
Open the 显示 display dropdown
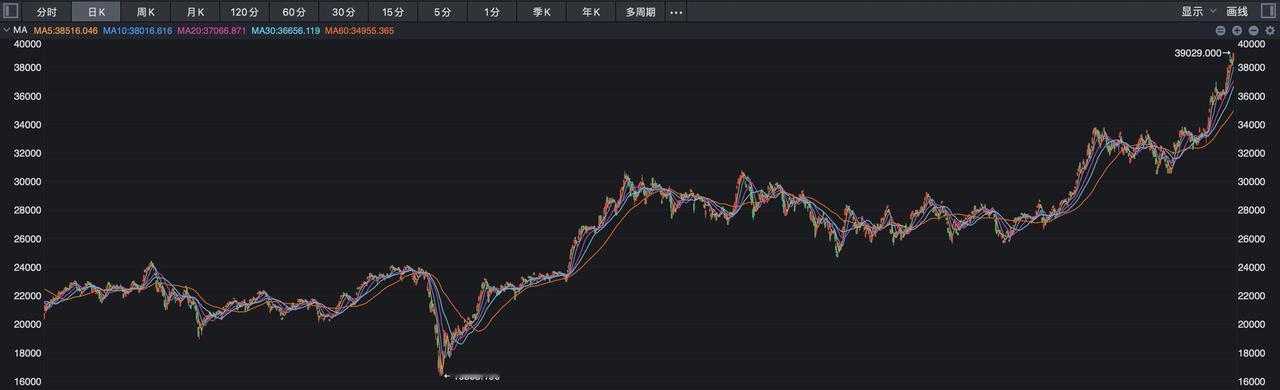1198,12
